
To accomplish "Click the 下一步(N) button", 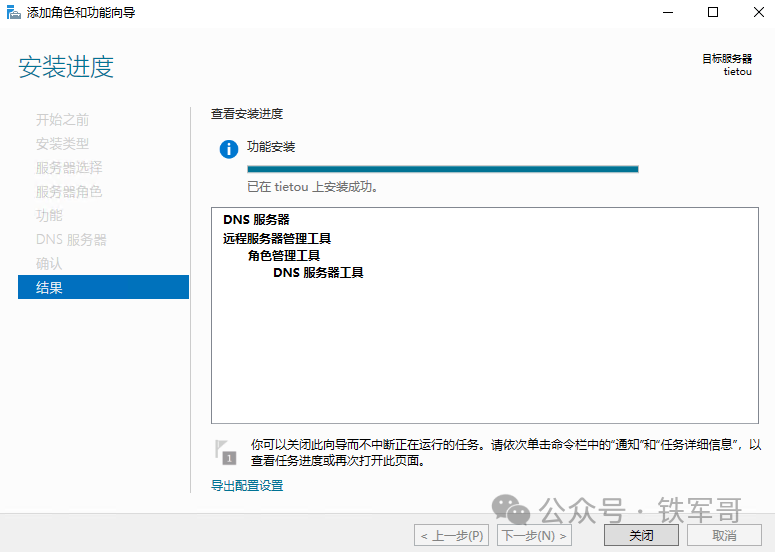I will coord(534,535).
